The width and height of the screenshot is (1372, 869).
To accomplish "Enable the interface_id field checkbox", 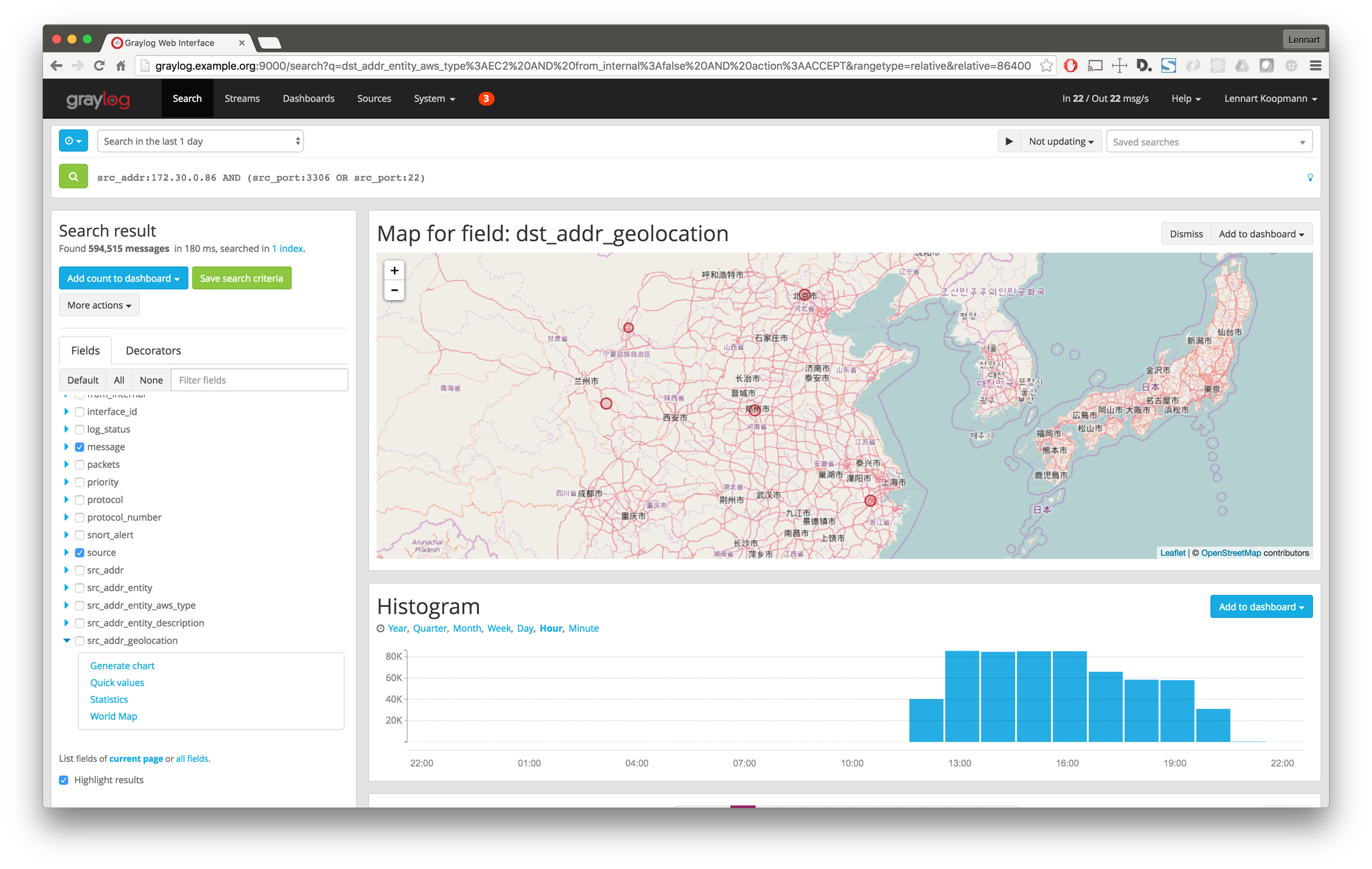I will [x=80, y=412].
